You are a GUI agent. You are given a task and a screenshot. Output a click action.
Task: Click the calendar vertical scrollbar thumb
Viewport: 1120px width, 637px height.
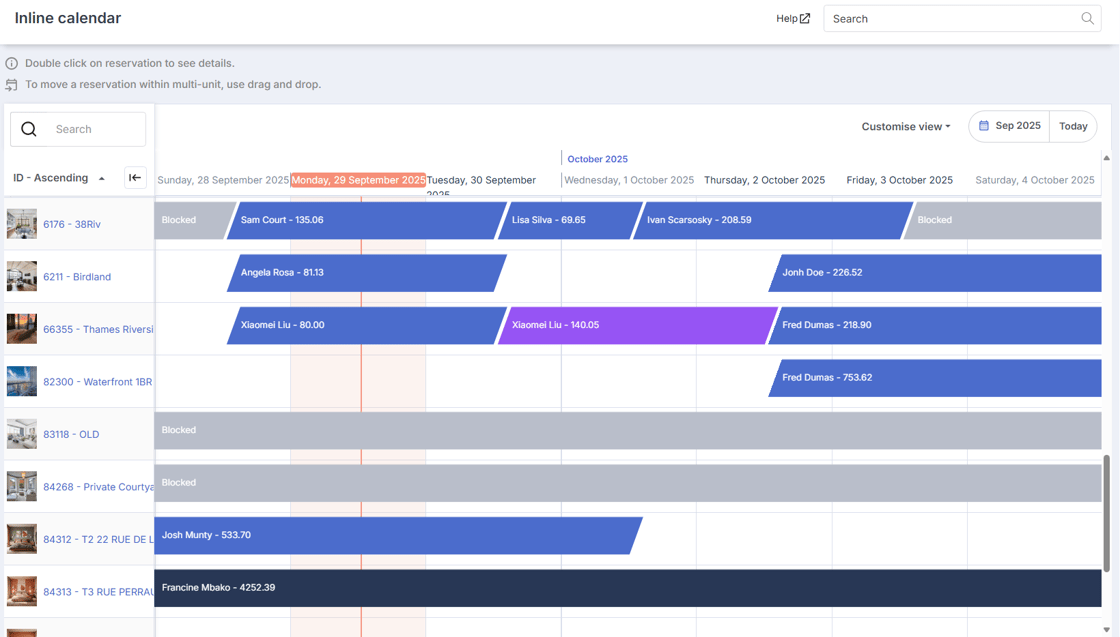(x=1106, y=513)
